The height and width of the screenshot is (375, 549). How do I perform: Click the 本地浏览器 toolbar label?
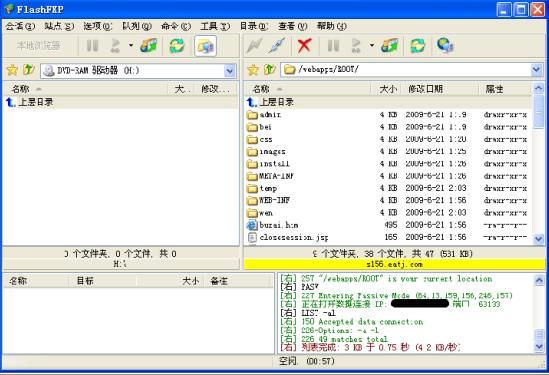[39, 46]
